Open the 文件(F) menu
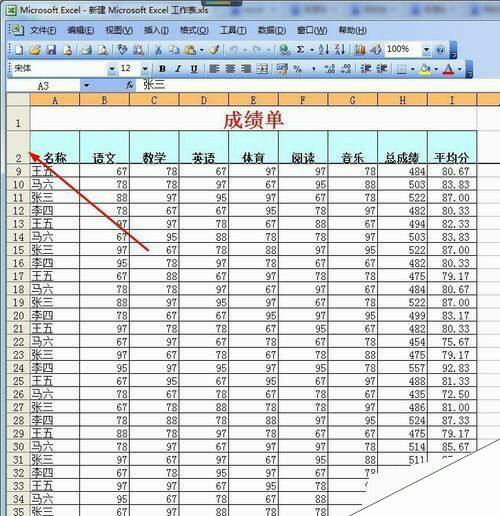 pos(43,31)
